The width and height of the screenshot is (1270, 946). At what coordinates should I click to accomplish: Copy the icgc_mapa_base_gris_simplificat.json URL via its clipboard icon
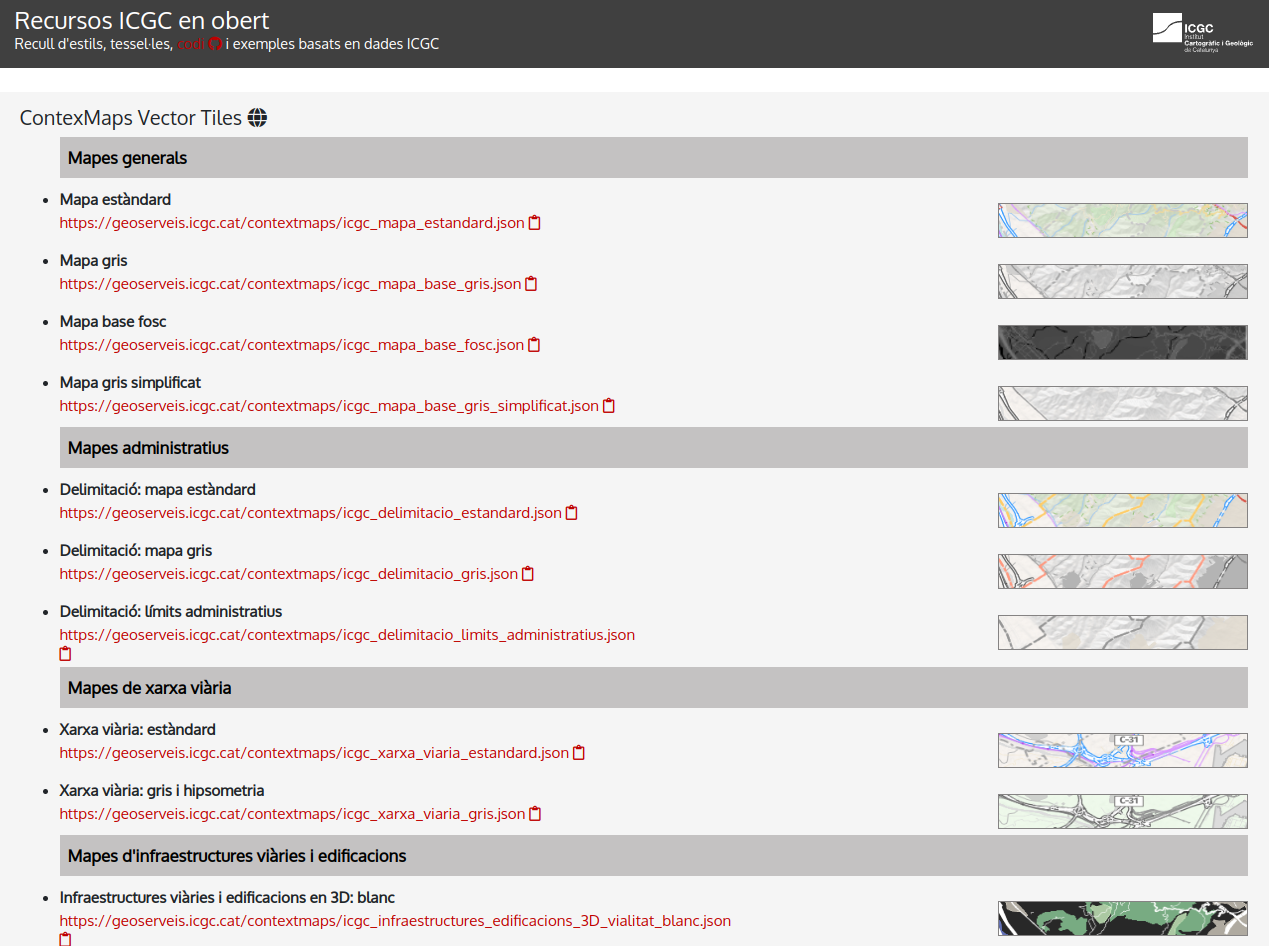point(609,406)
